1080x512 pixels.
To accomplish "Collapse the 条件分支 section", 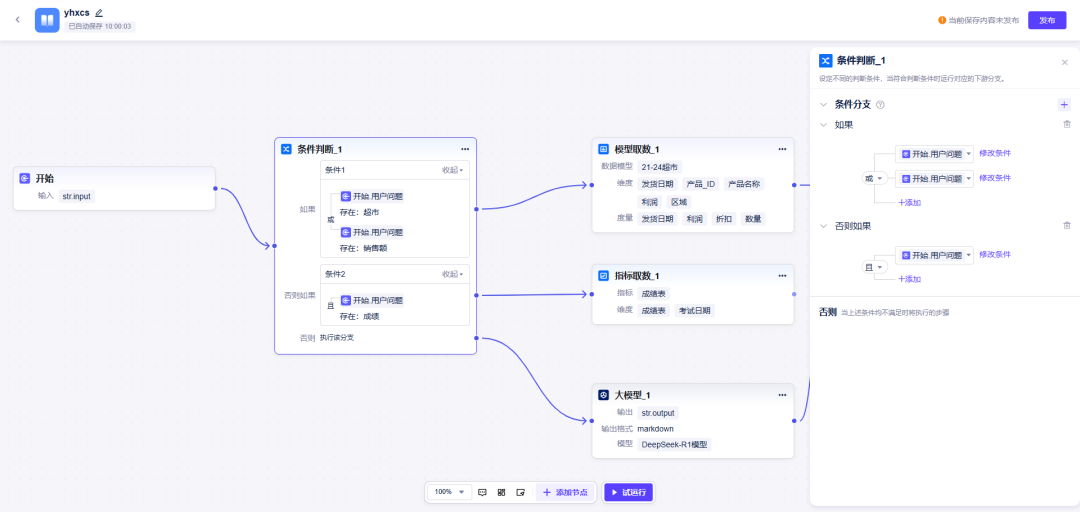I will pos(822,105).
